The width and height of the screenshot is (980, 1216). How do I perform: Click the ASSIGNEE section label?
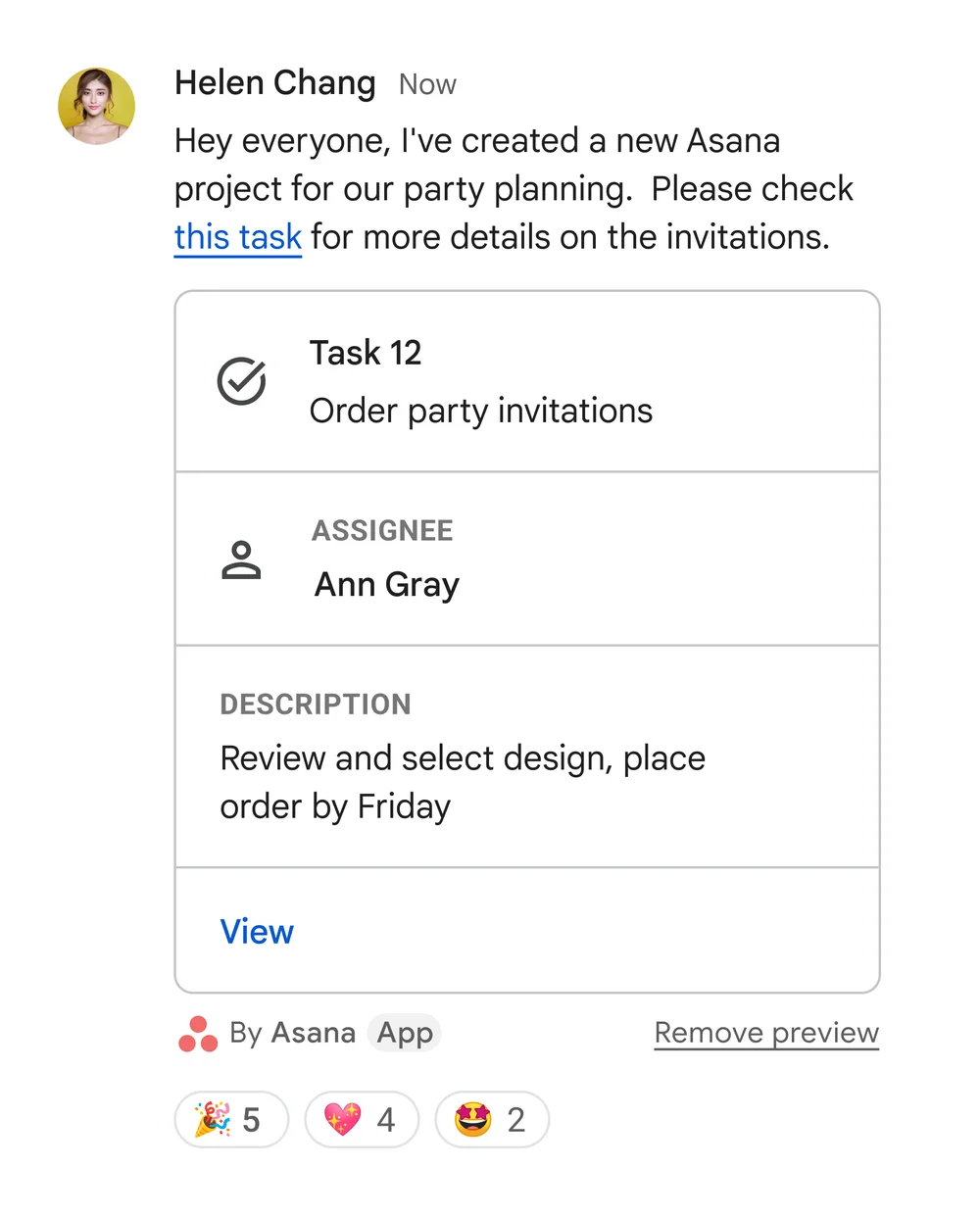pos(382,531)
